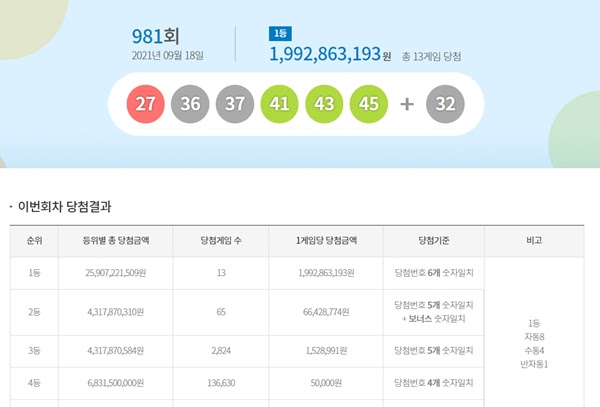The image size is (600, 407).
Task: Select the 981회 draw number heading
Action: (156, 36)
